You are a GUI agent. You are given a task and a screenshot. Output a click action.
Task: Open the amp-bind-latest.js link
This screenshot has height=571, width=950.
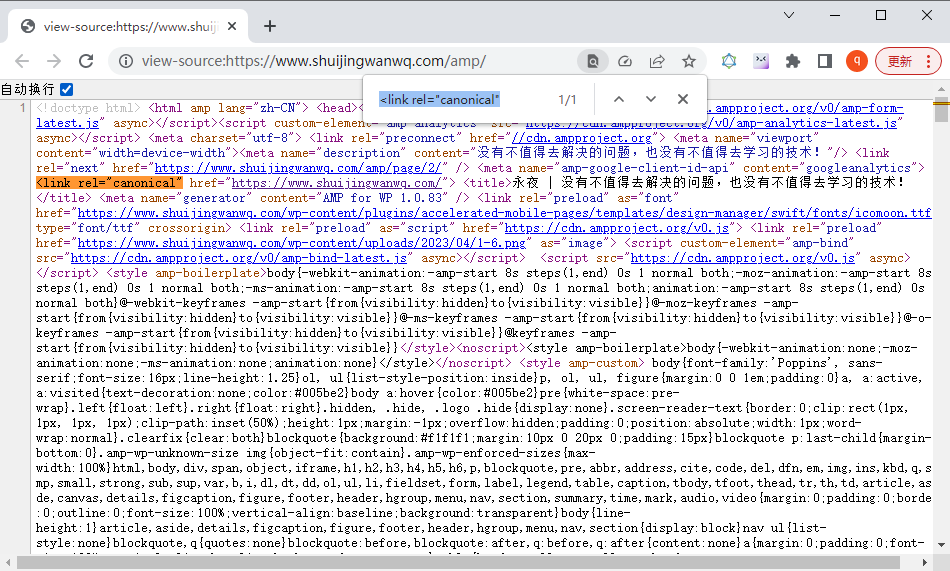[x=238, y=258]
